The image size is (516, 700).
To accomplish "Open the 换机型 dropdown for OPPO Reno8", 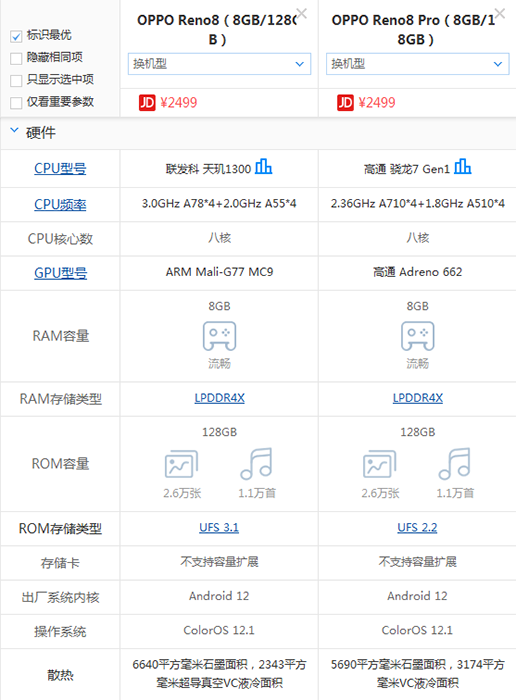I will 219,64.
